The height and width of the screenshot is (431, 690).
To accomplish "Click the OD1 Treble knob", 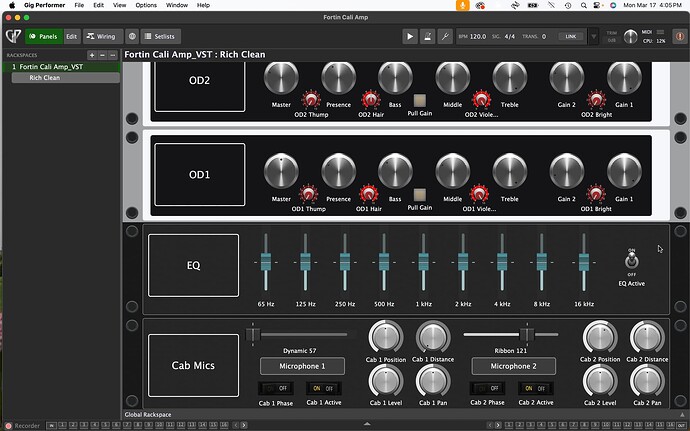I will coord(510,171).
